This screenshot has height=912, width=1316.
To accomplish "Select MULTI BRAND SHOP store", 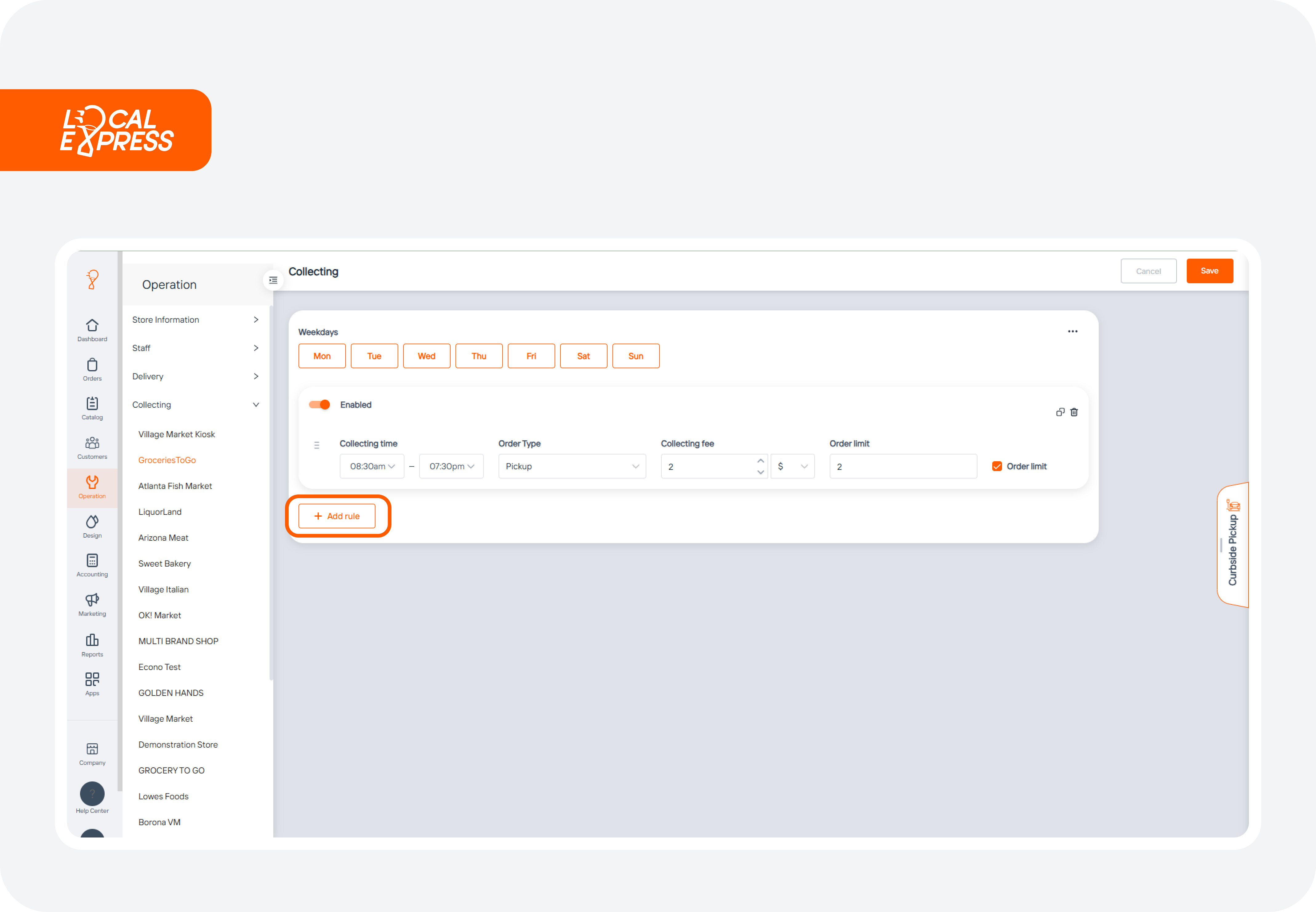I will (178, 641).
